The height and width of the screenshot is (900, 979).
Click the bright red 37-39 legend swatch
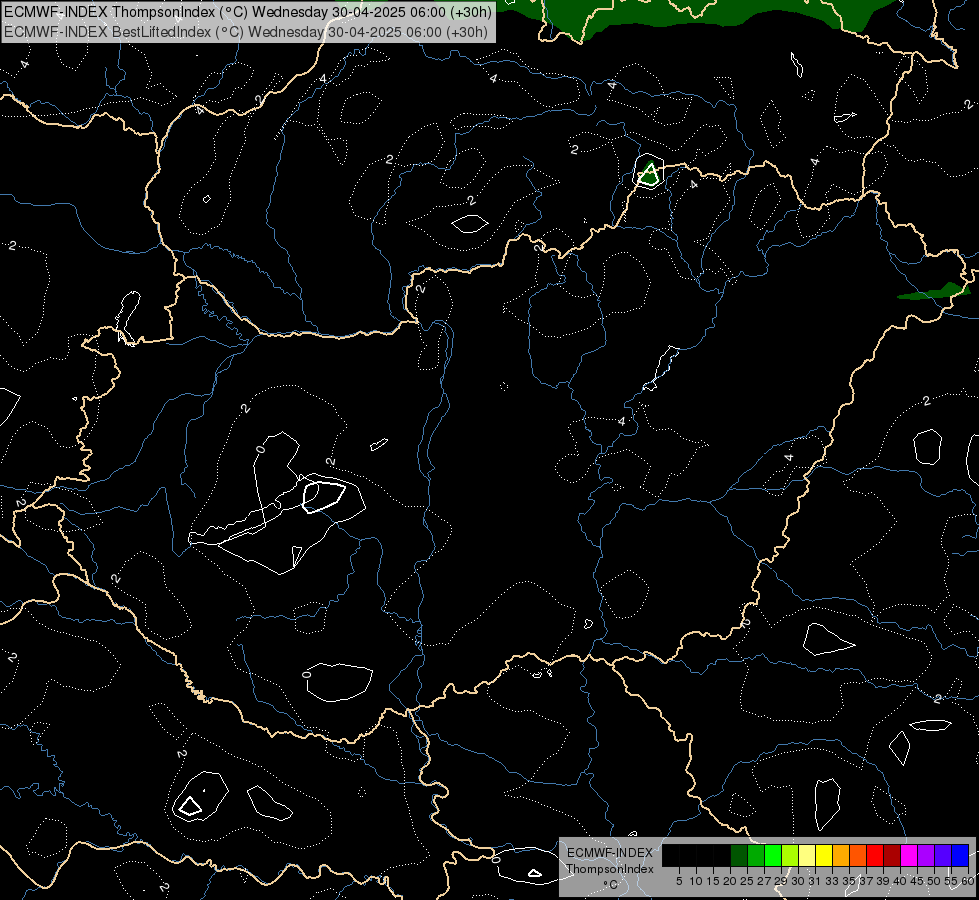pyautogui.click(x=875, y=855)
